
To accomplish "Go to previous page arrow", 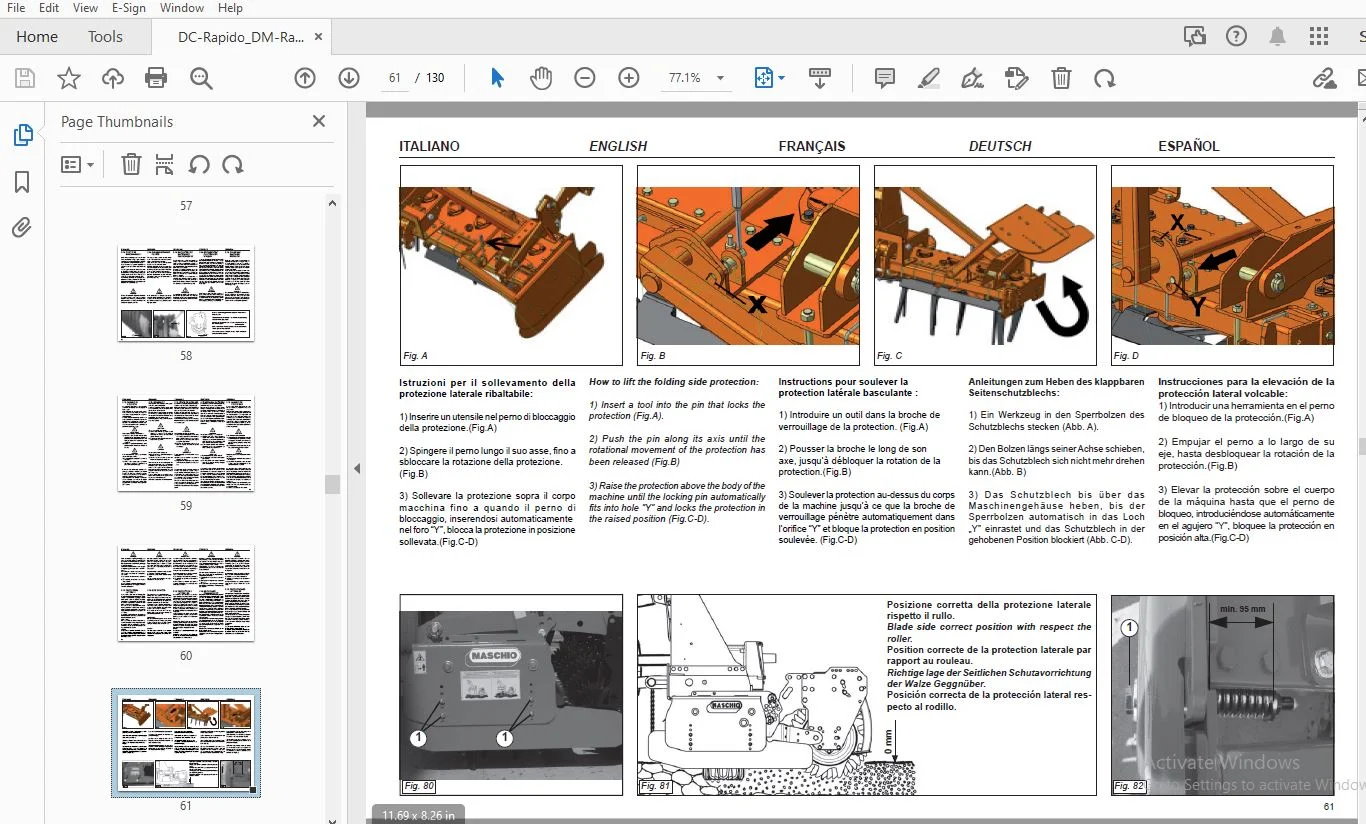I will coord(305,78).
